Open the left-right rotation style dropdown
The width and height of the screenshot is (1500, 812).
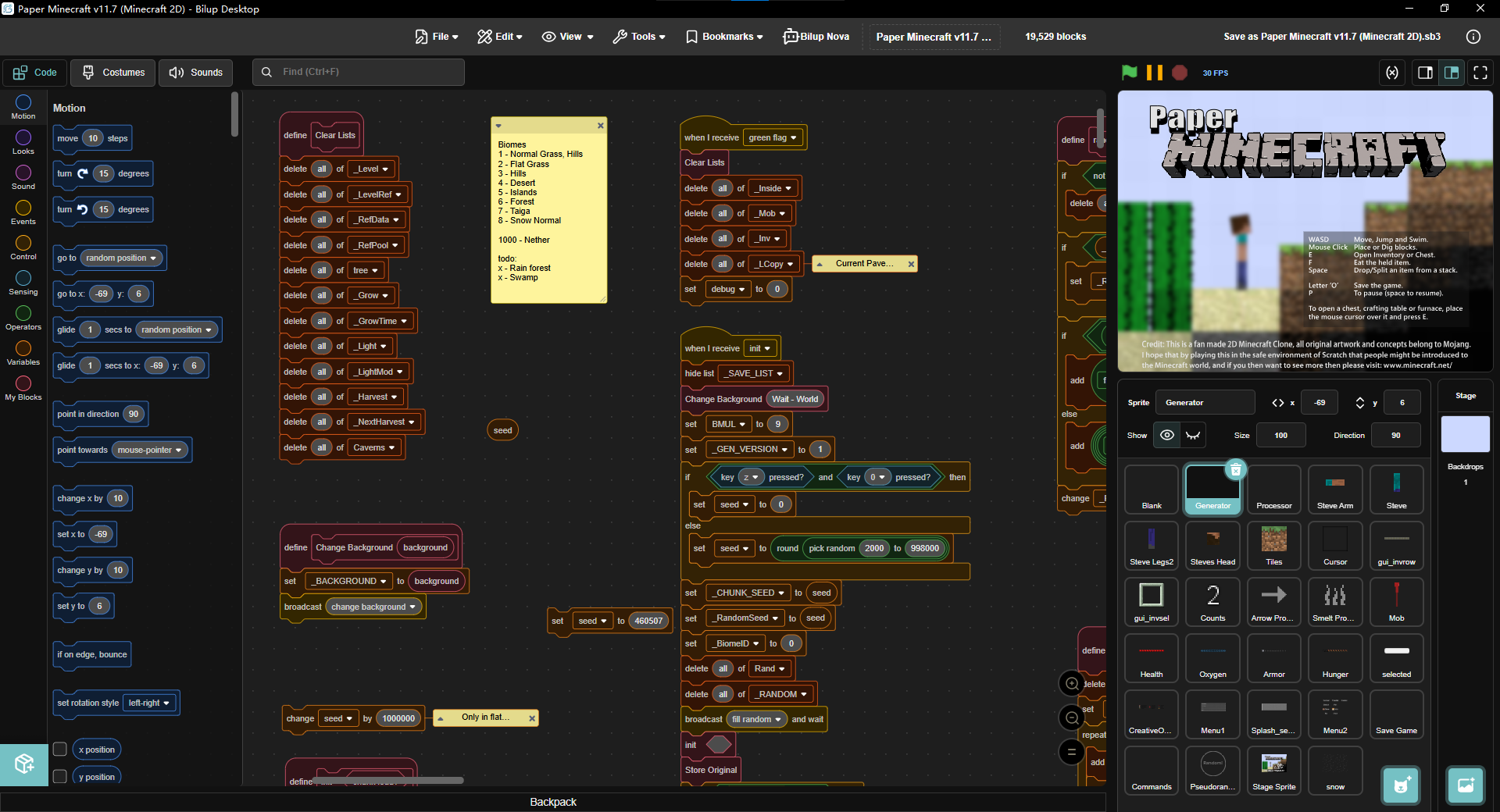coord(149,703)
